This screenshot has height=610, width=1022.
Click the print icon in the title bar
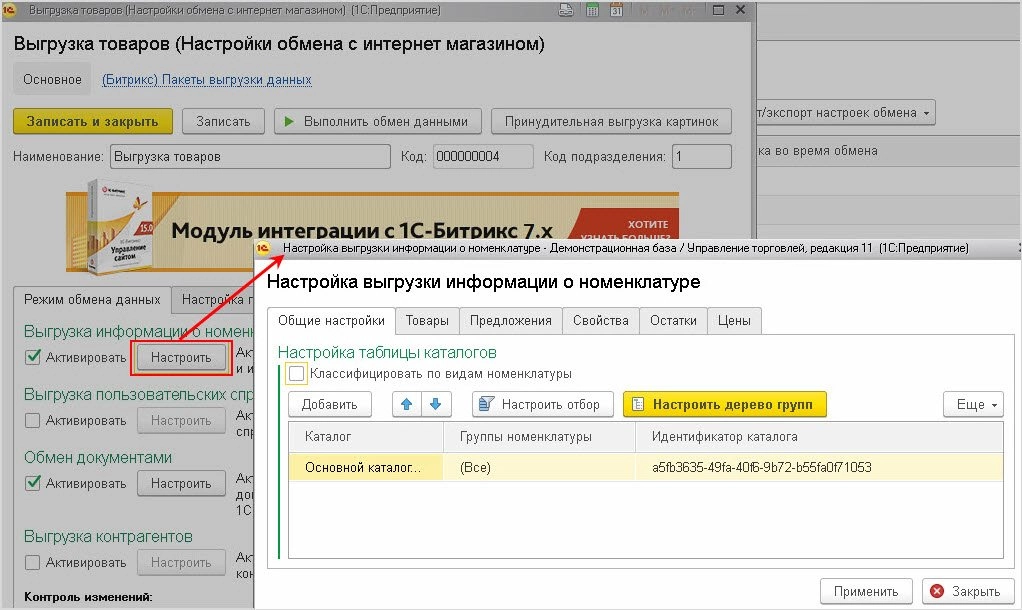click(x=566, y=8)
